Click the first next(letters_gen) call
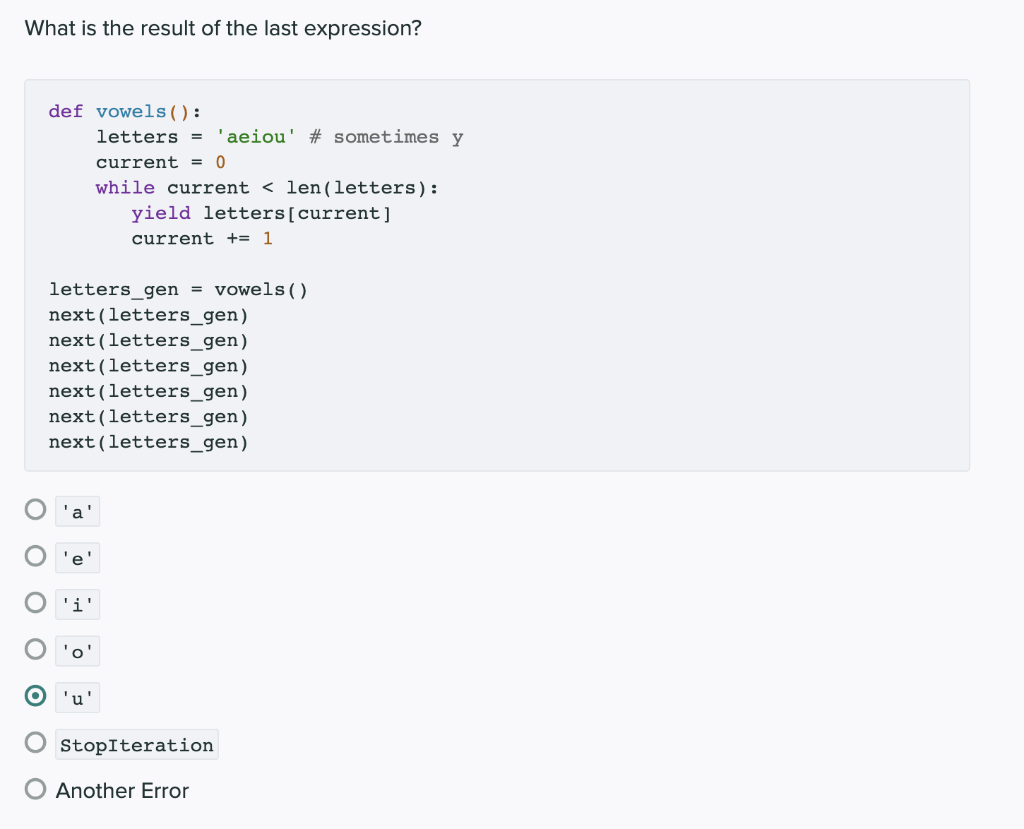 pos(148,314)
